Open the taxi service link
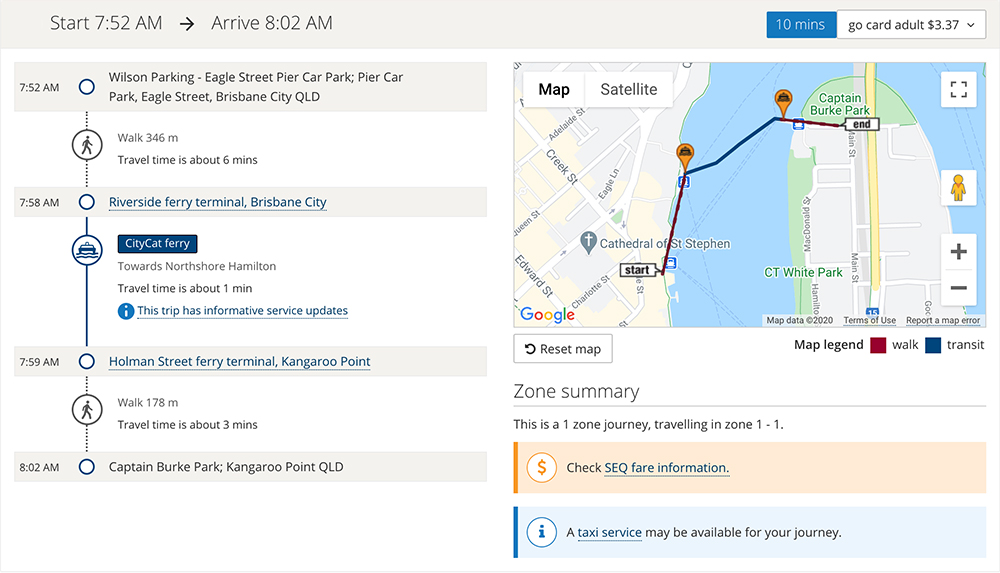 [609, 533]
